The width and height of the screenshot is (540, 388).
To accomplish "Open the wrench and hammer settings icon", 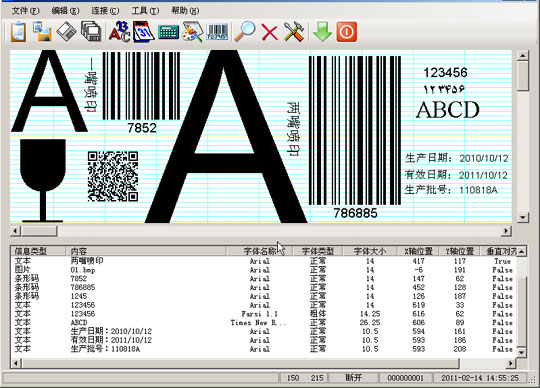I will [294, 32].
